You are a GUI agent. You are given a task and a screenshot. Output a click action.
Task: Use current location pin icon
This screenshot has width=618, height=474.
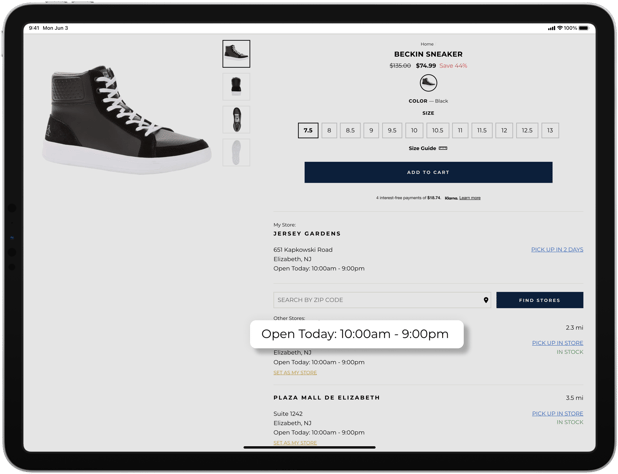pos(486,300)
